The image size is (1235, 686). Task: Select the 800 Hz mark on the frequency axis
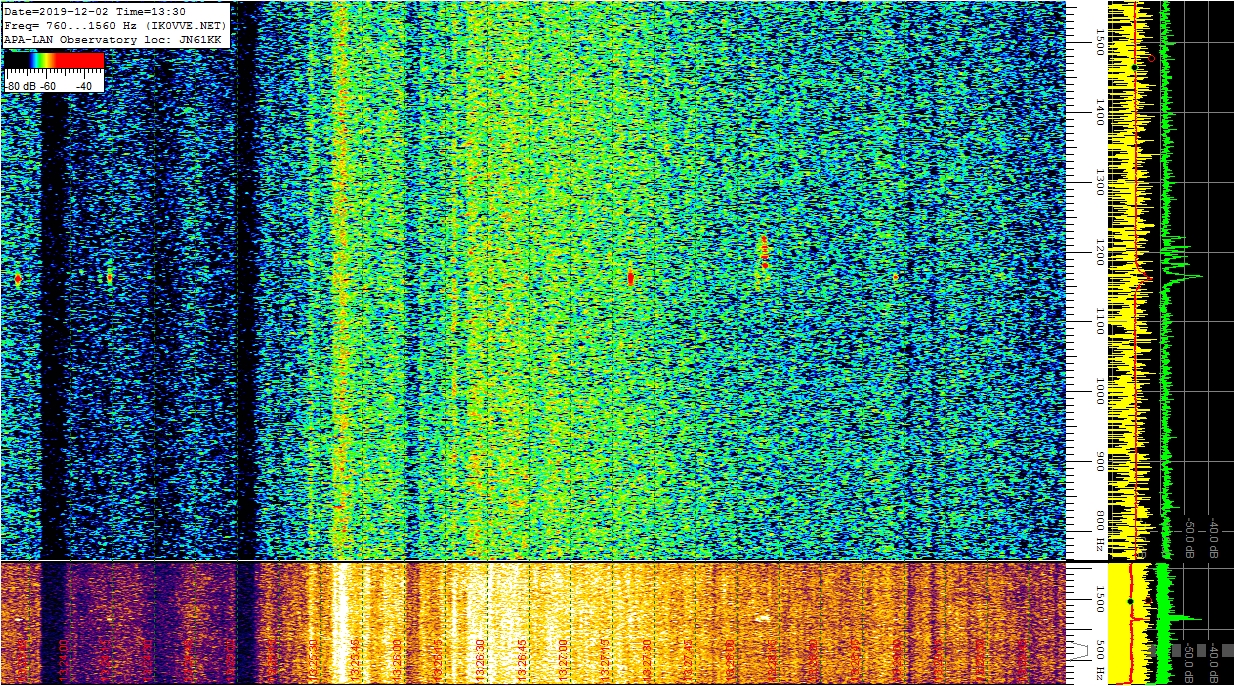pyautogui.click(x=1100, y=532)
